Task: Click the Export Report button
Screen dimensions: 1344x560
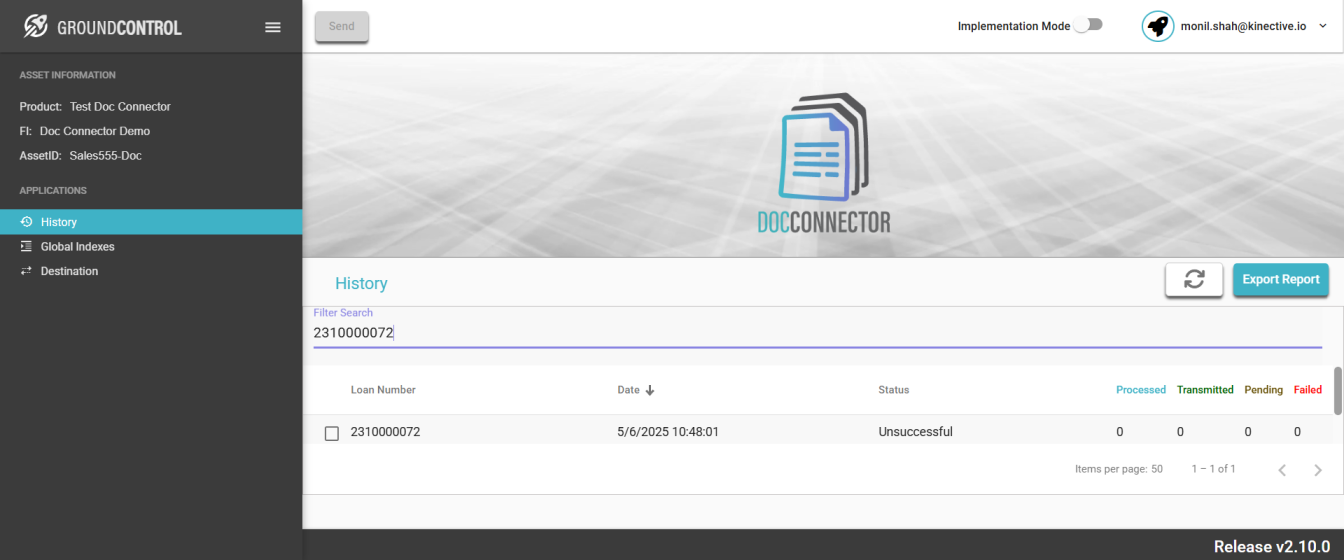Action: click(x=1281, y=280)
